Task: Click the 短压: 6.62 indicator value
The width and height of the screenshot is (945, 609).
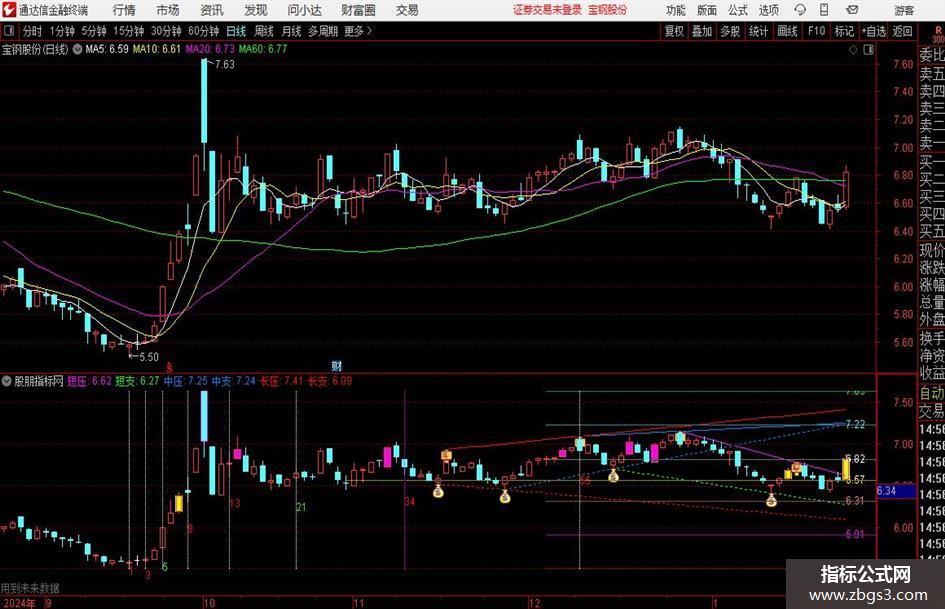Action: coord(89,381)
